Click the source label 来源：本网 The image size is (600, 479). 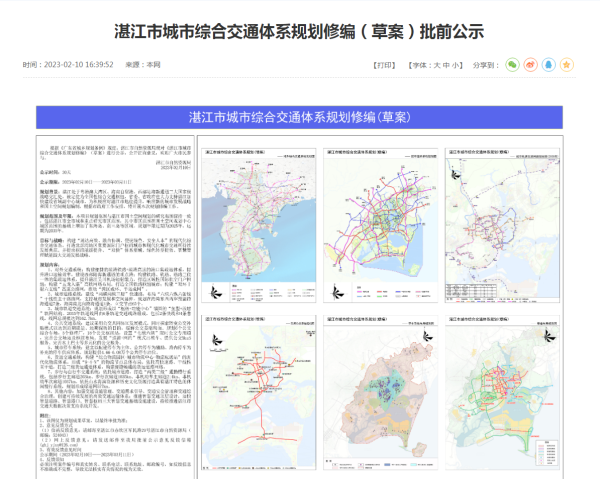pos(143,65)
